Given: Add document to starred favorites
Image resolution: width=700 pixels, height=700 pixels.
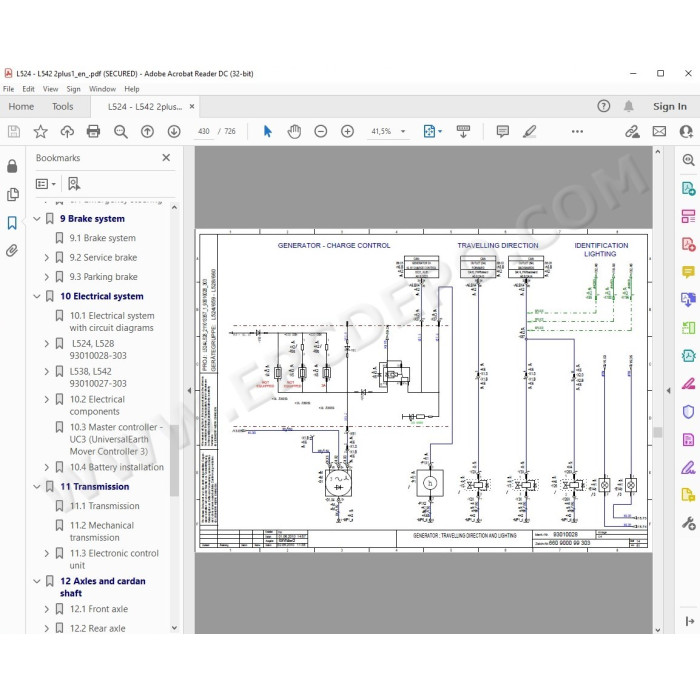Looking at the screenshot, I should click(40, 131).
